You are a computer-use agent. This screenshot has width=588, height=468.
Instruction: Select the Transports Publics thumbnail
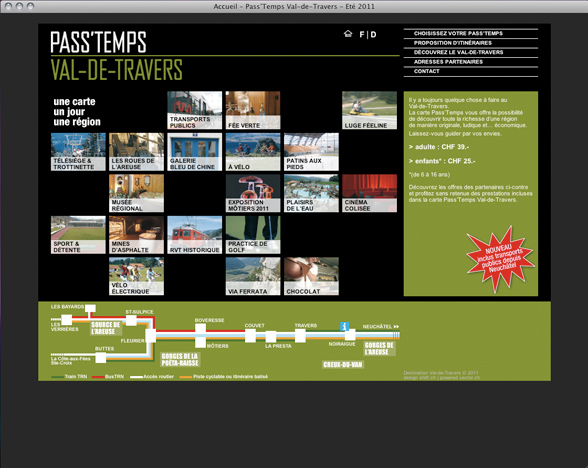pyautogui.click(x=195, y=110)
